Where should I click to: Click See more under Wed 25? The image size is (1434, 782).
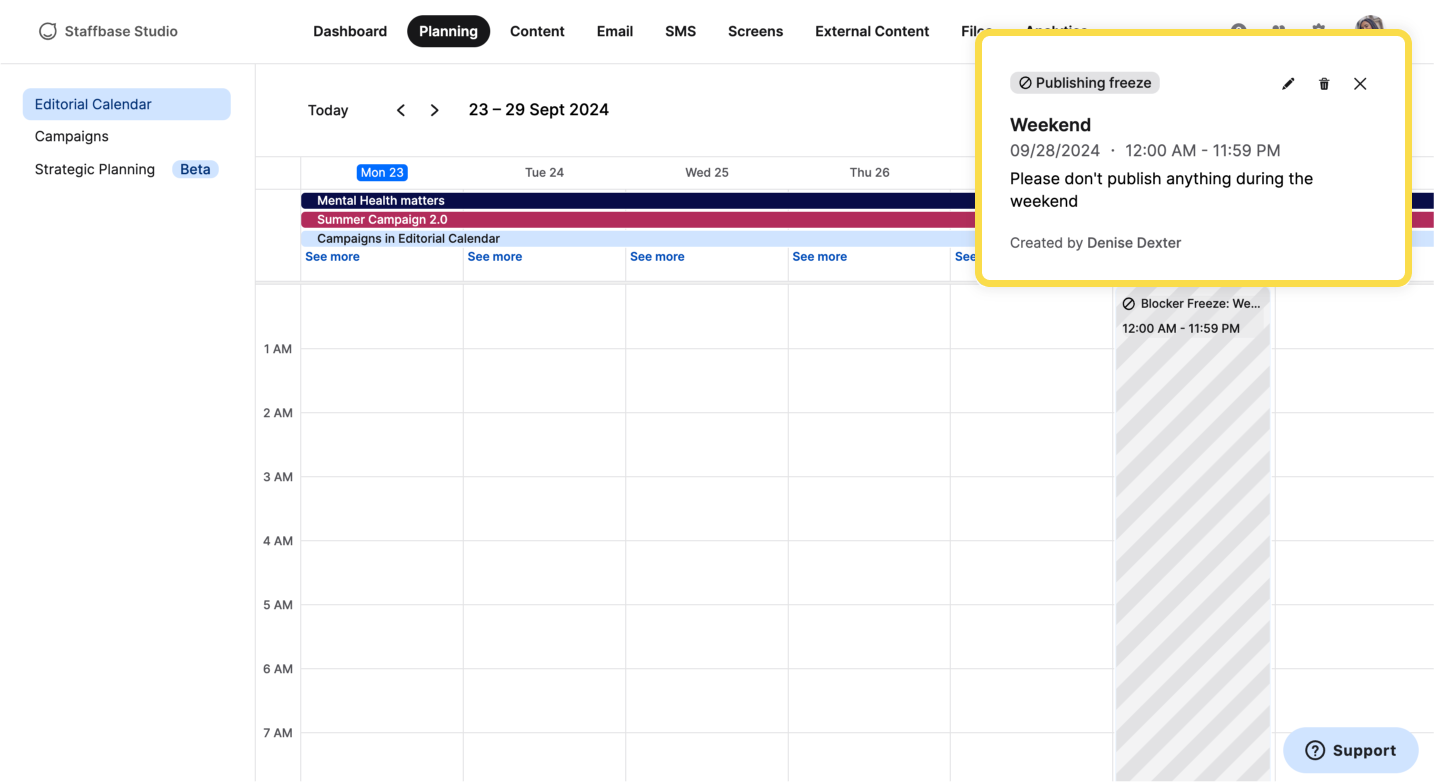[x=657, y=257]
